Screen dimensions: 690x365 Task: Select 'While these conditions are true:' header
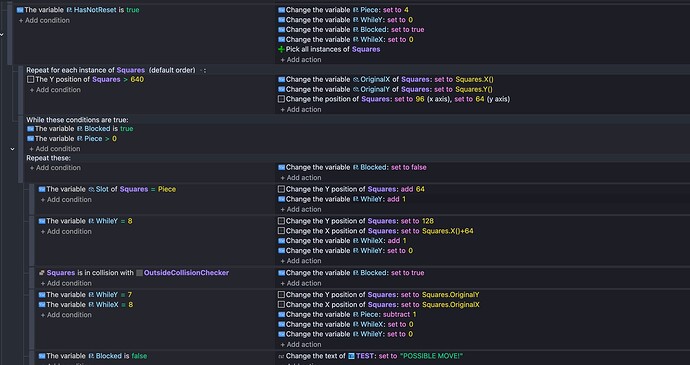tap(77, 120)
